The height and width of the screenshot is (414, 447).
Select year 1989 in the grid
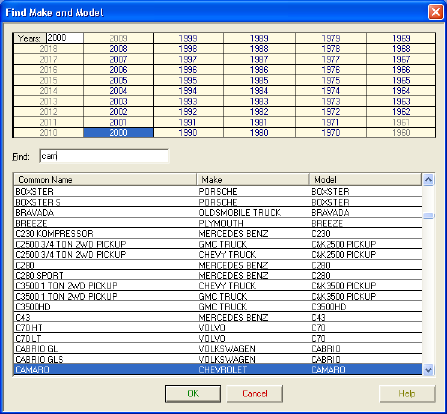click(259, 38)
